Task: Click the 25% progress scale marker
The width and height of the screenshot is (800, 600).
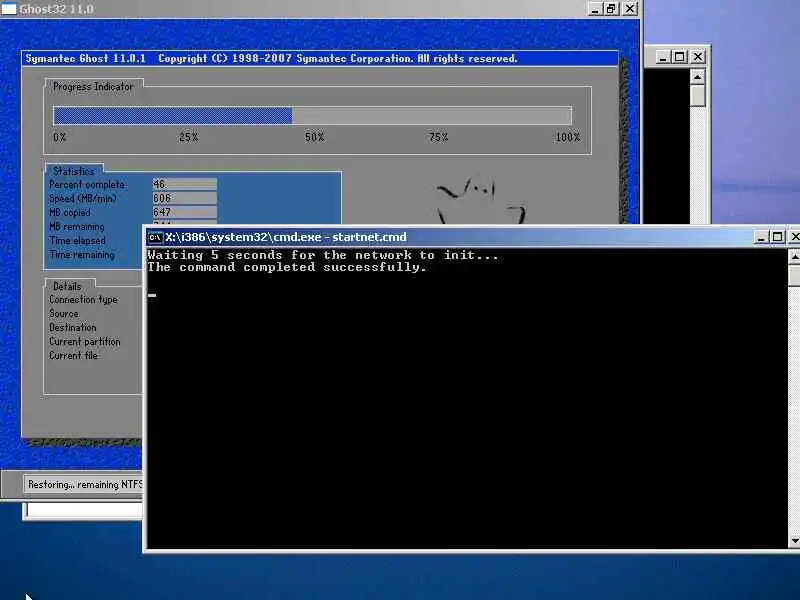Action: point(188,137)
